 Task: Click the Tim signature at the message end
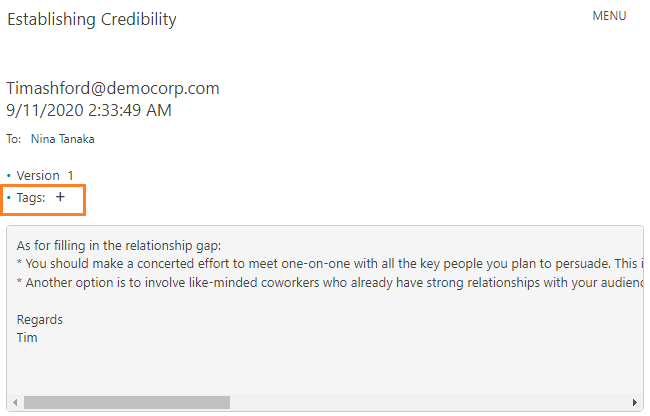[x=28, y=337]
